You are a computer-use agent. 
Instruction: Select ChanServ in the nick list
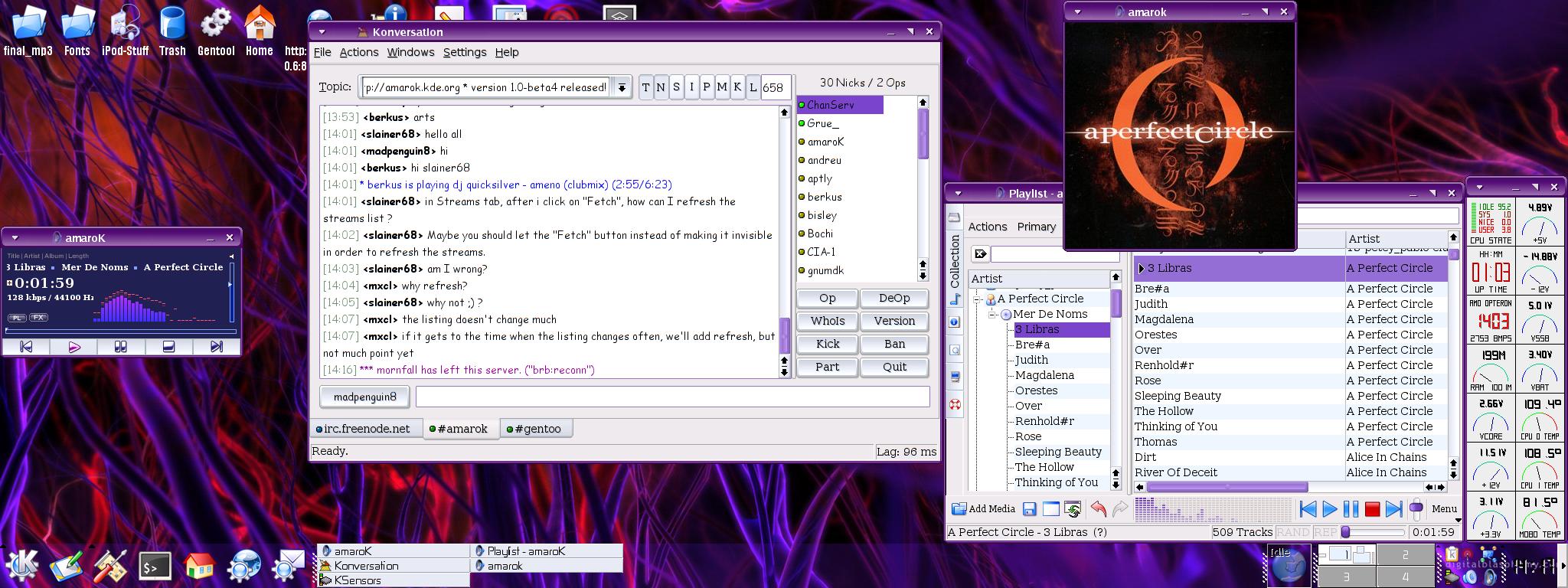[x=841, y=105]
